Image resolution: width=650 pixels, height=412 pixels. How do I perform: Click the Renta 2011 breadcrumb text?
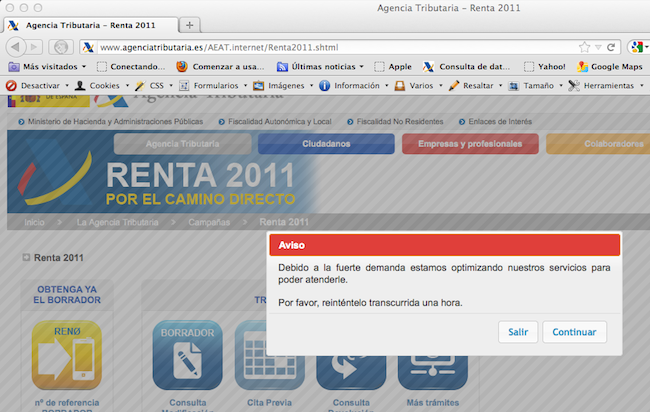click(284, 222)
